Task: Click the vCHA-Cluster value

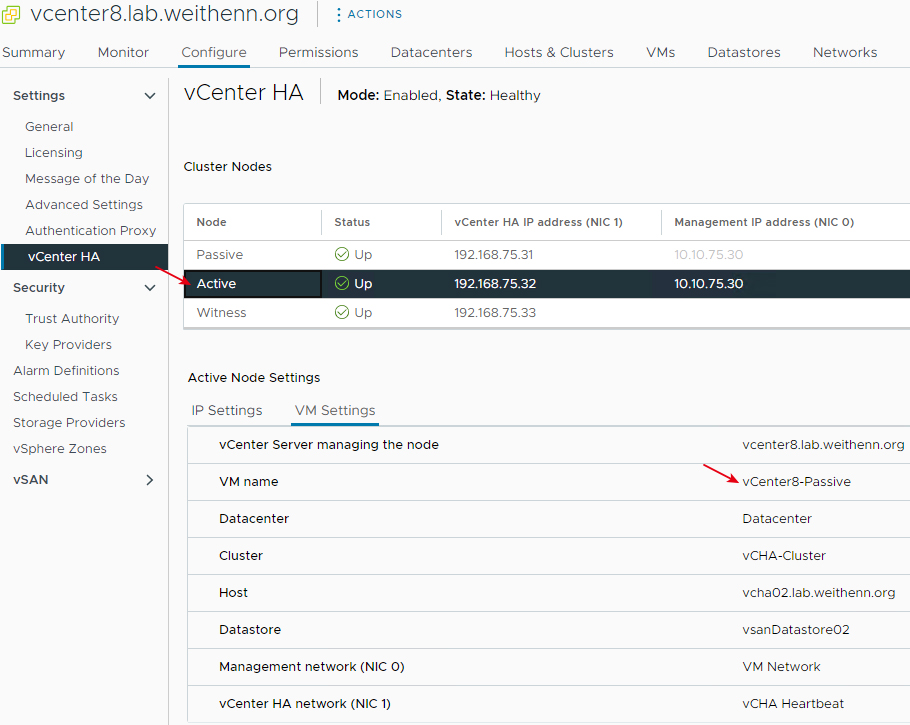Action: point(783,556)
